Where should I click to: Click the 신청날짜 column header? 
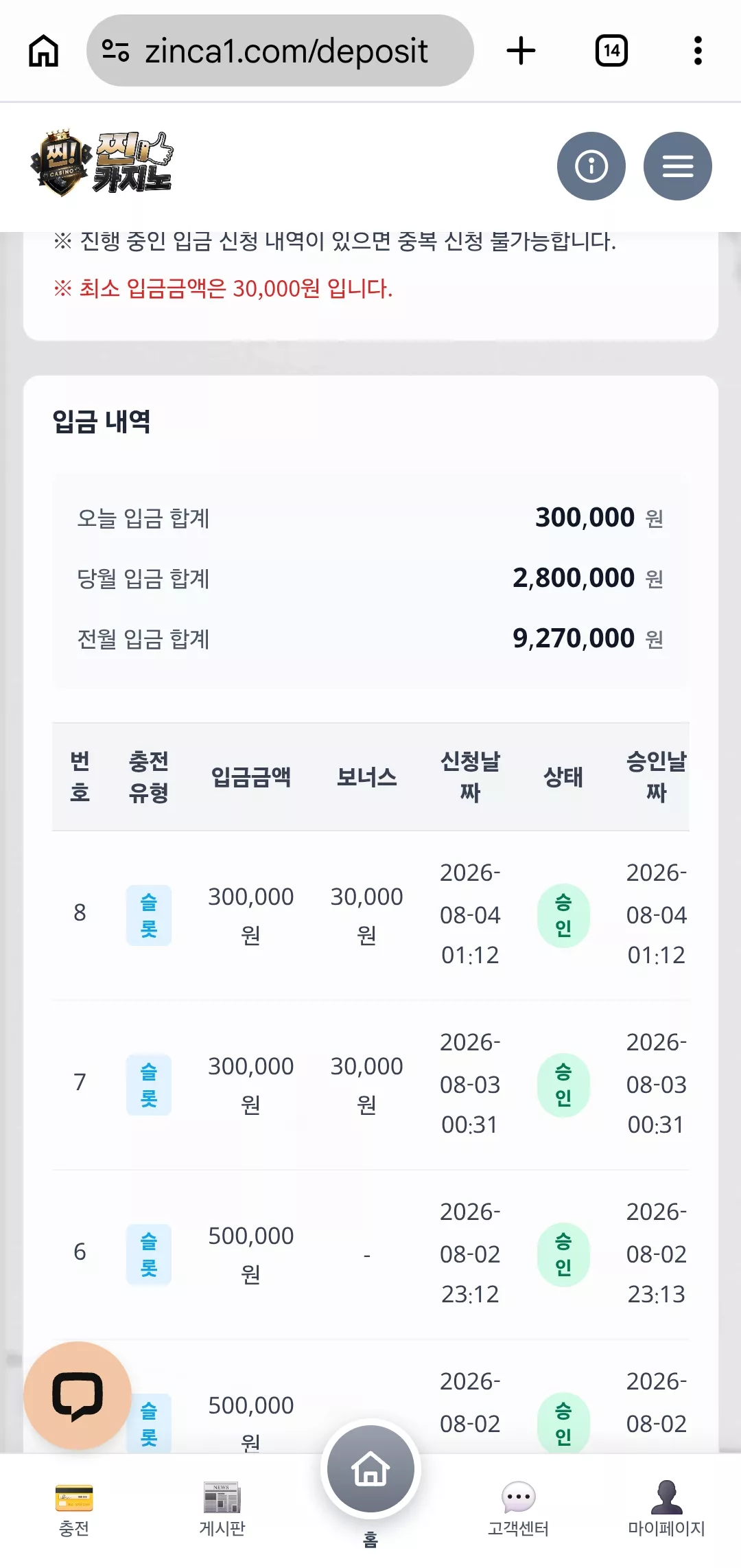(470, 776)
